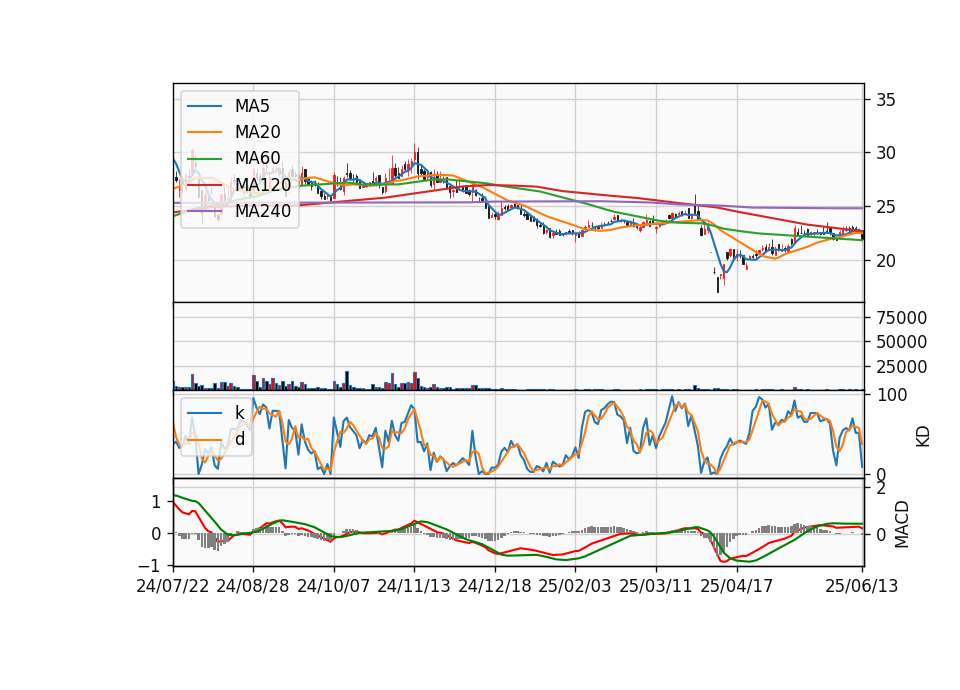Click the MACD left axis value 1
960x690 pixels.
tap(156, 503)
